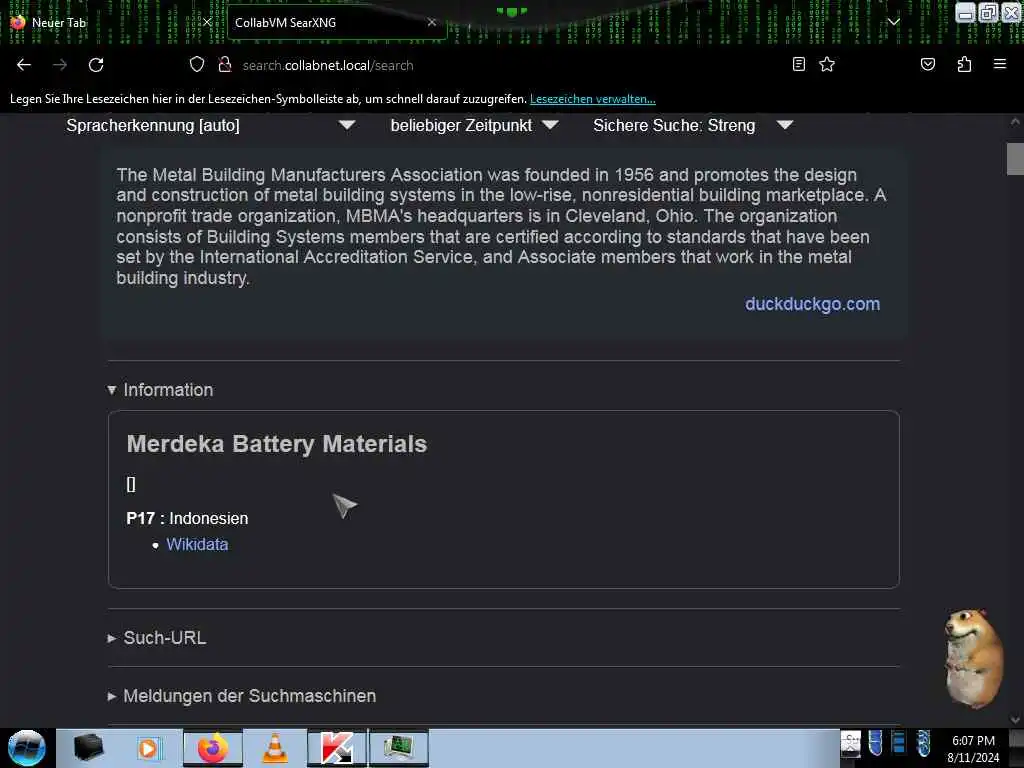Open Lesezeichen verwalten link
Image resolution: width=1024 pixels, height=768 pixels.
point(592,99)
